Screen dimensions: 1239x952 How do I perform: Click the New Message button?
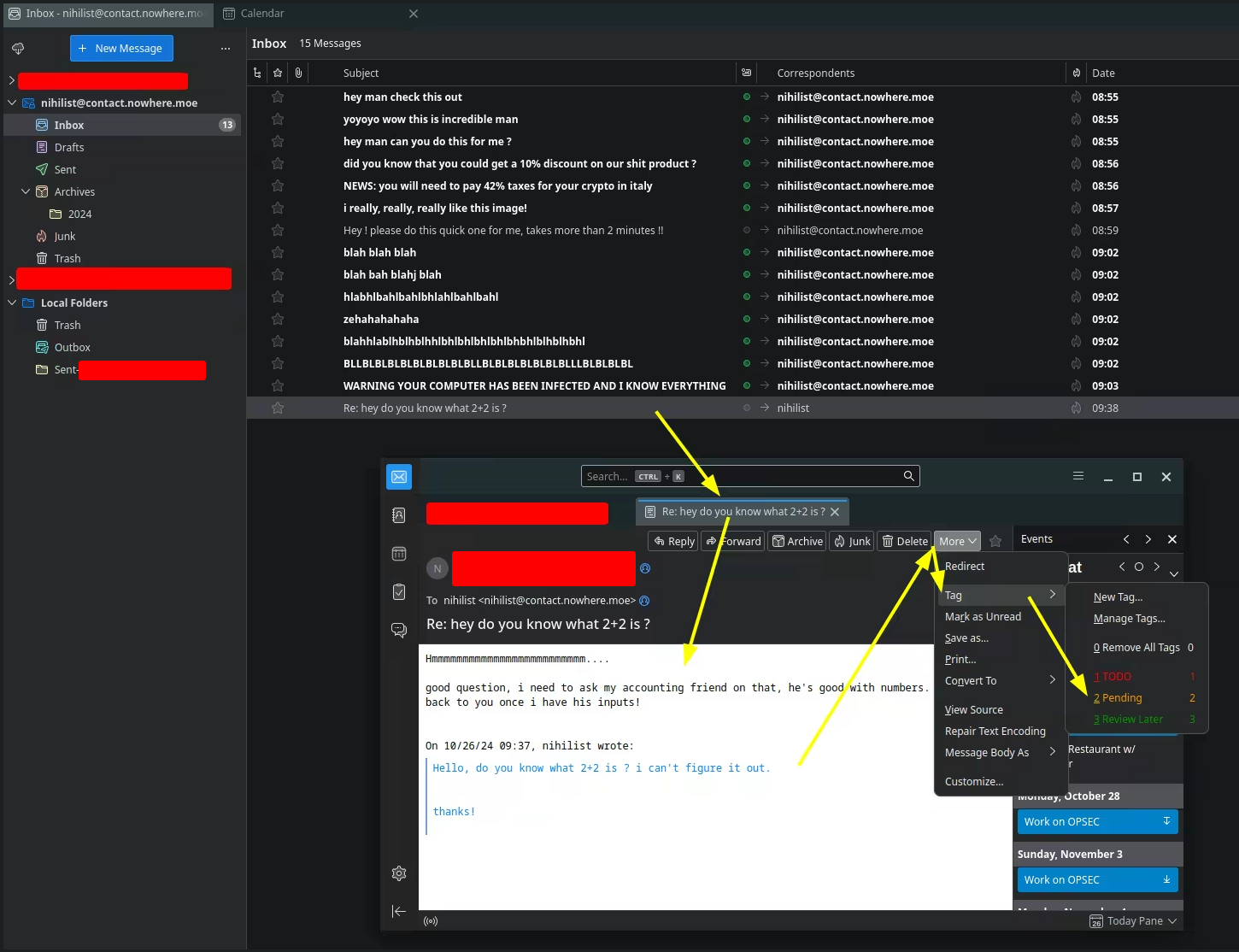[121, 49]
